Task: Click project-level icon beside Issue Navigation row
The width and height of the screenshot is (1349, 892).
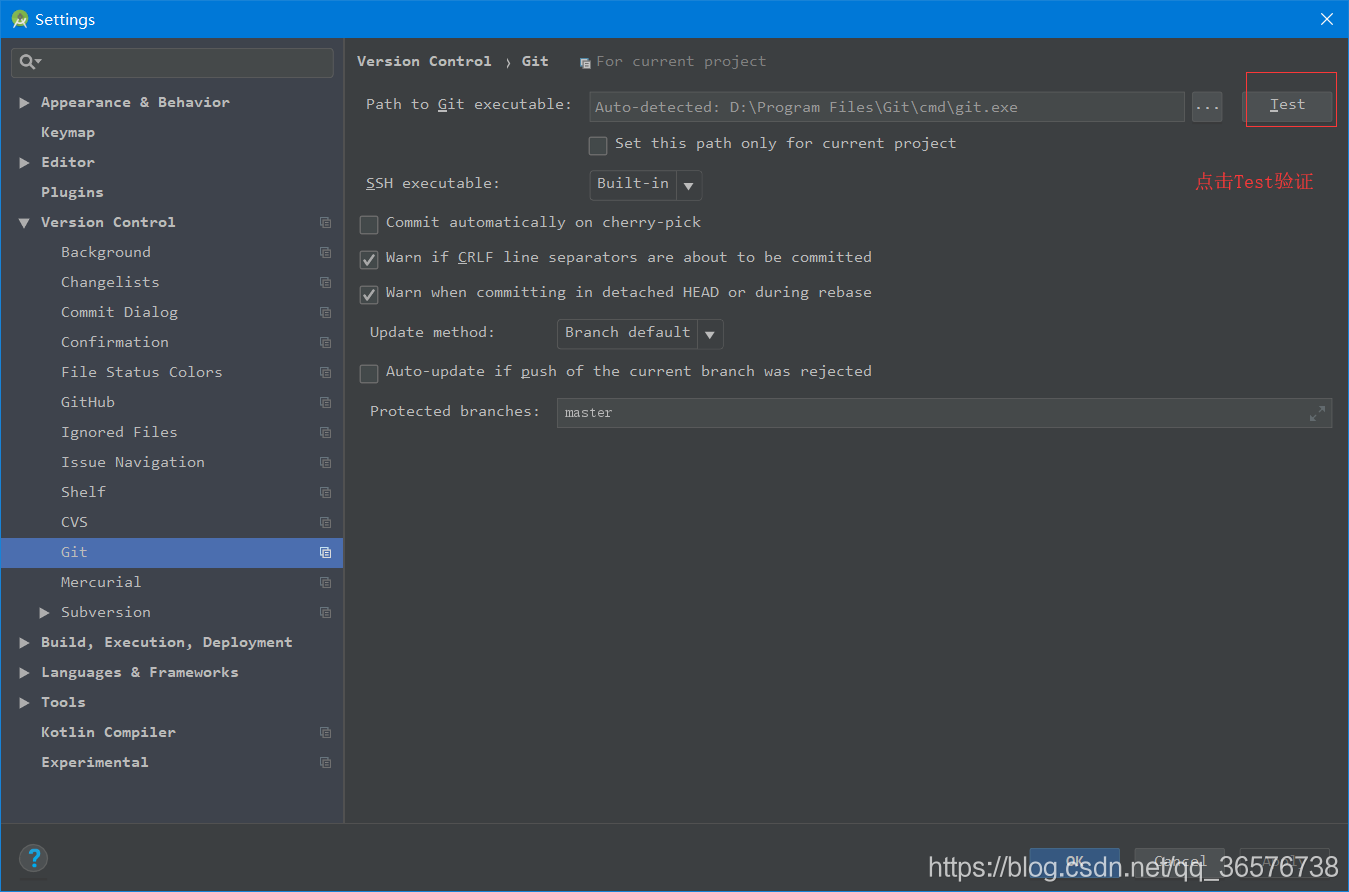Action: click(x=325, y=462)
